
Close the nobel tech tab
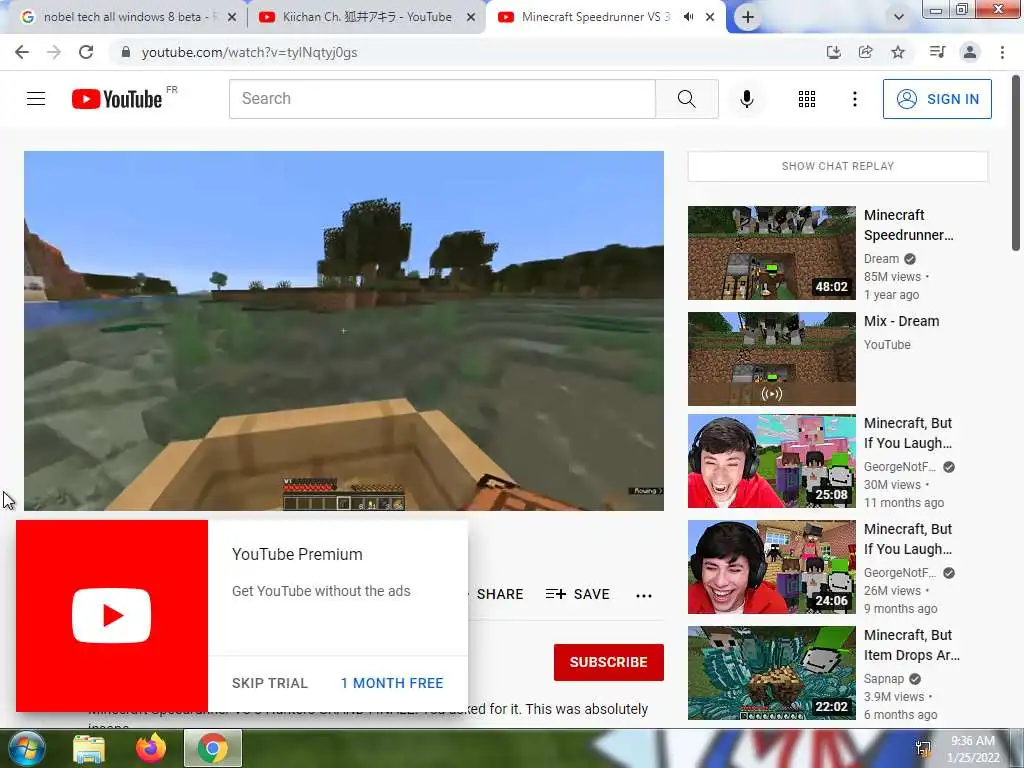[x=231, y=18]
